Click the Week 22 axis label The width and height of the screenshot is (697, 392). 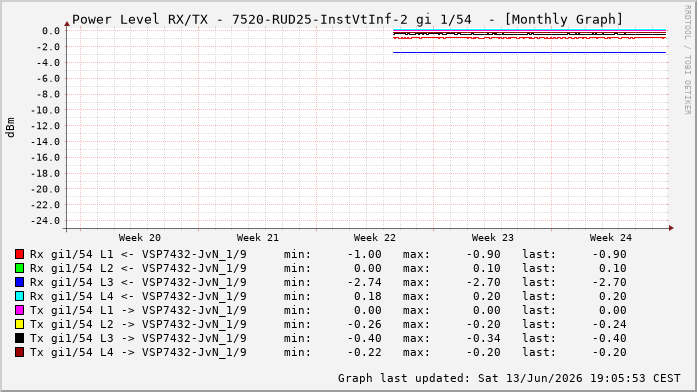[x=375, y=238]
